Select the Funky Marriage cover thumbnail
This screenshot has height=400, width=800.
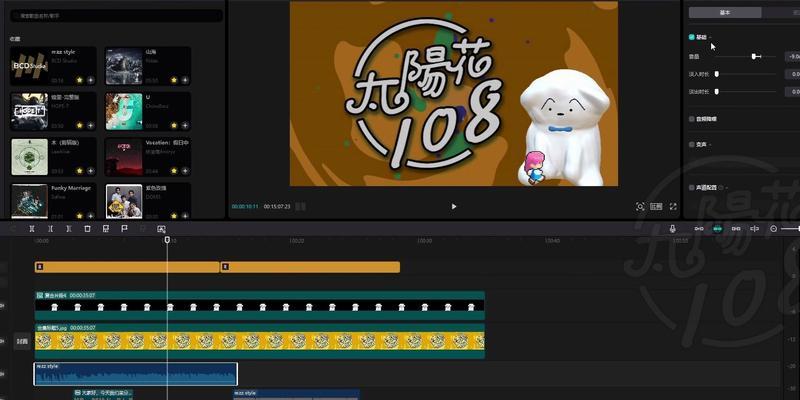[x=30, y=201]
